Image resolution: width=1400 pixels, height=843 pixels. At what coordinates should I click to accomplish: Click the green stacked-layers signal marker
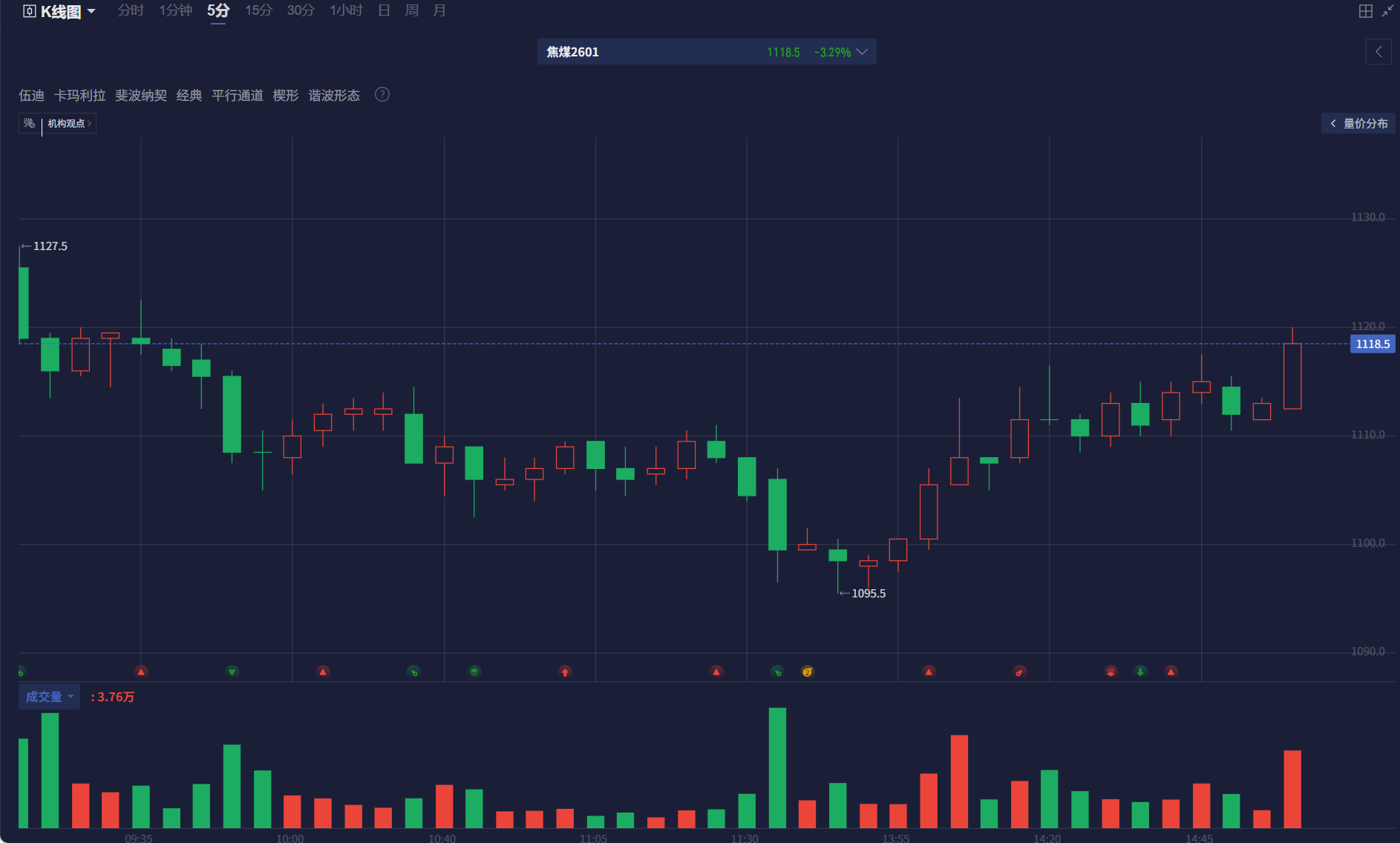tap(474, 672)
